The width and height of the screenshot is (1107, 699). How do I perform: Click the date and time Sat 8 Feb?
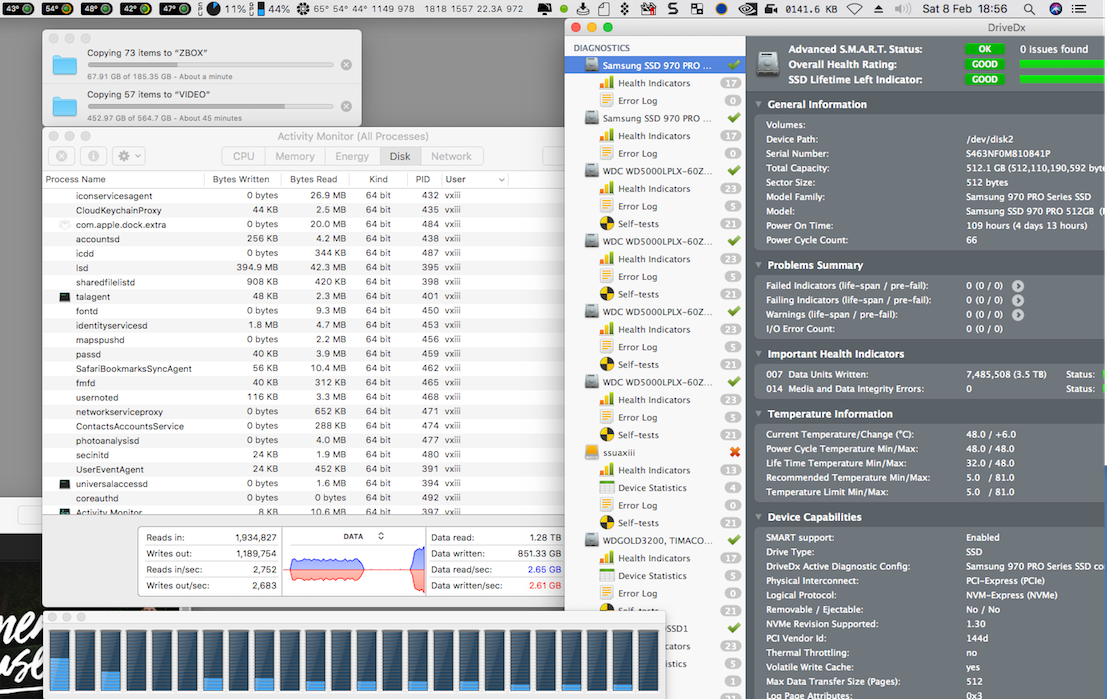[965, 9]
